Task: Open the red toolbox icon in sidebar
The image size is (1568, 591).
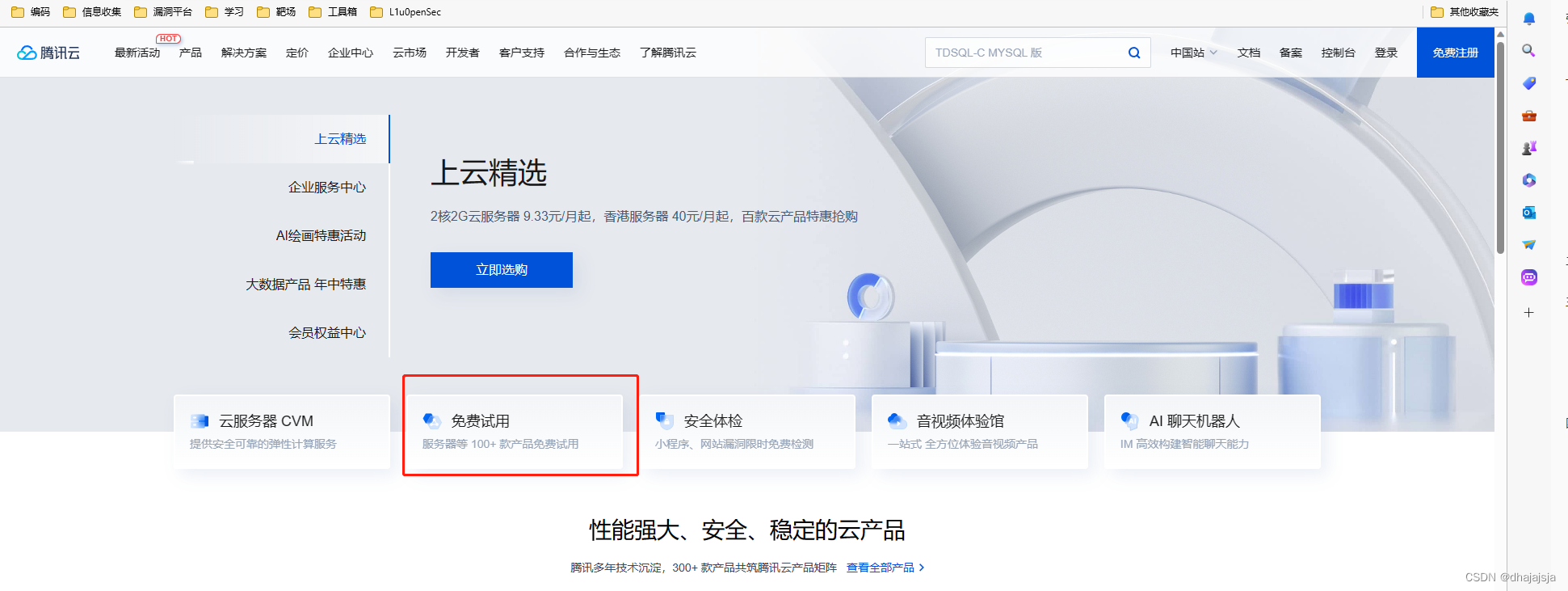Action: tap(1528, 116)
